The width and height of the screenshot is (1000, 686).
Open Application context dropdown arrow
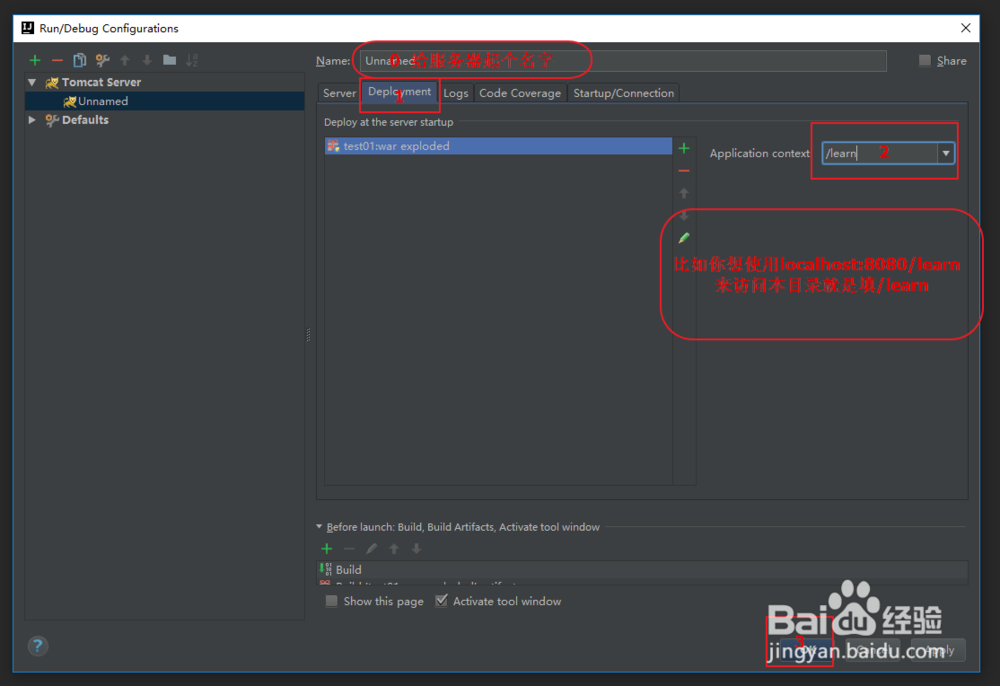pyautogui.click(x=946, y=153)
